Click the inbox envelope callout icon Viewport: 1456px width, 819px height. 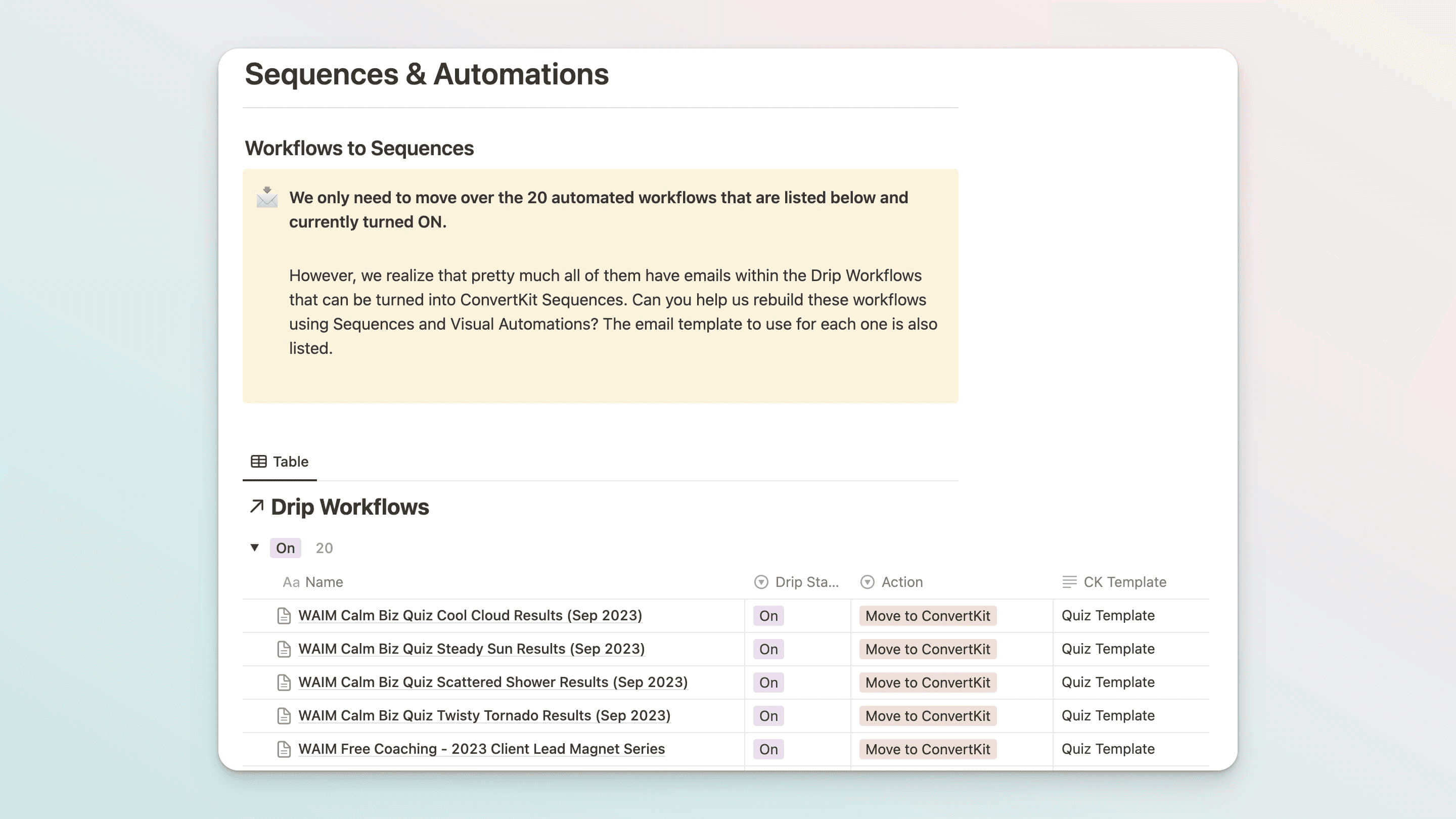pyautogui.click(x=267, y=197)
